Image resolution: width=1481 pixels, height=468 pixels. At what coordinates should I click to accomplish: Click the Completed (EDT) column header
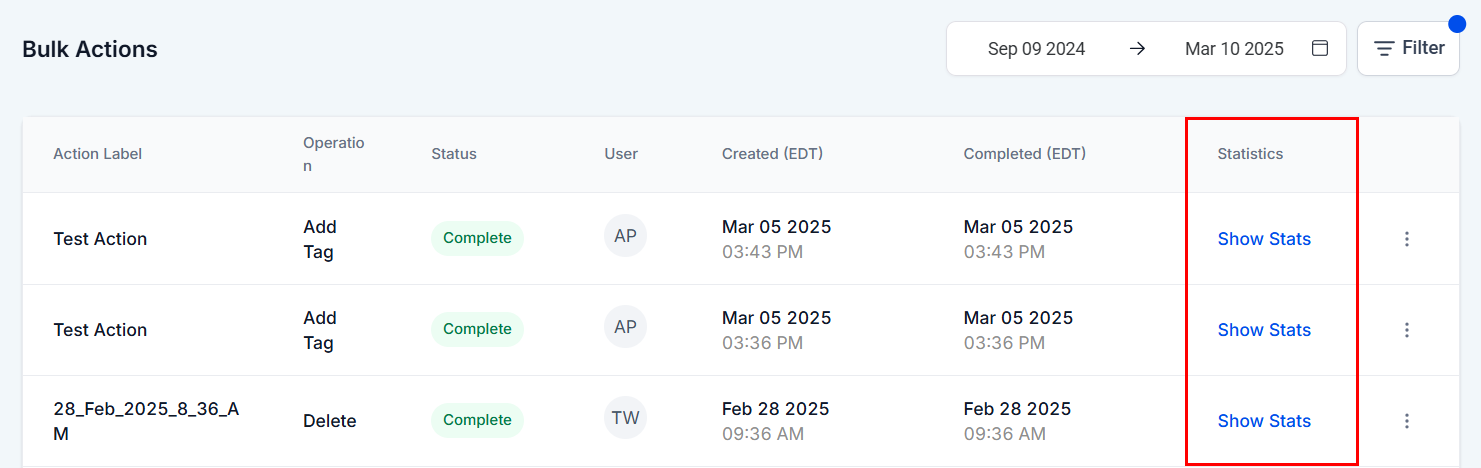pos(1024,154)
